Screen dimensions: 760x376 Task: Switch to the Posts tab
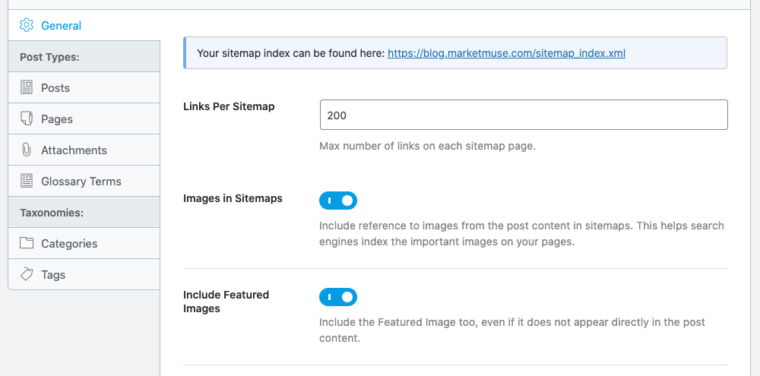[x=84, y=88]
